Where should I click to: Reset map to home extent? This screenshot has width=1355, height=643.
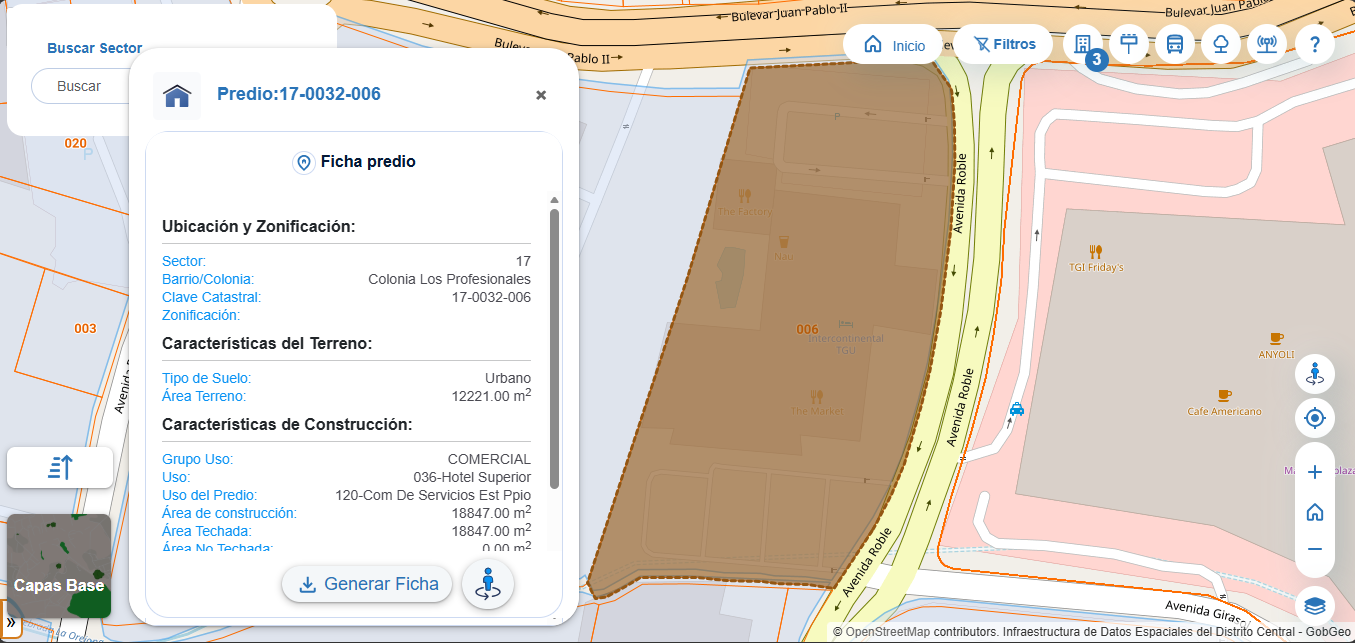[1315, 512]
